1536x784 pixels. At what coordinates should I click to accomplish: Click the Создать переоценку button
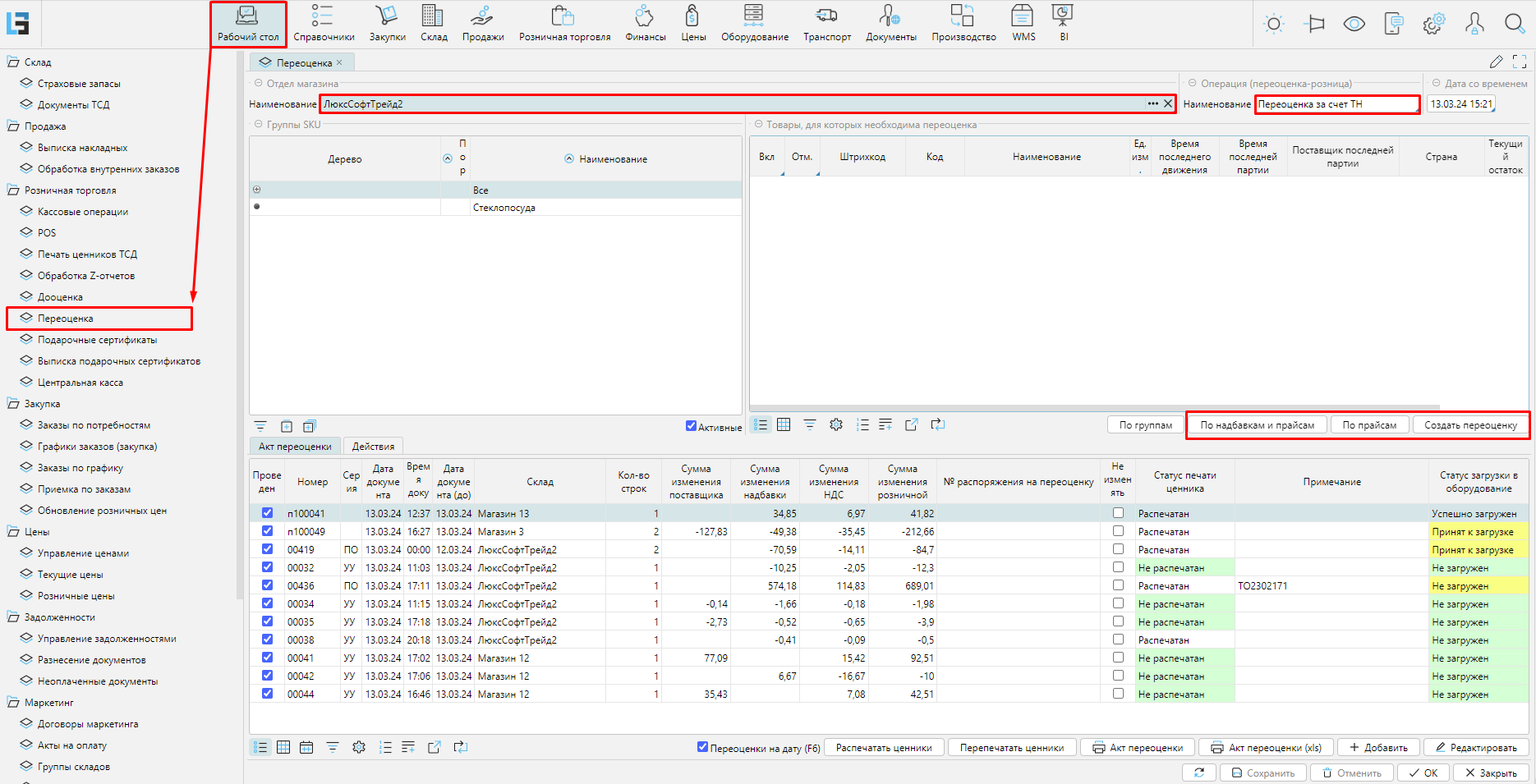[1469, 425]
